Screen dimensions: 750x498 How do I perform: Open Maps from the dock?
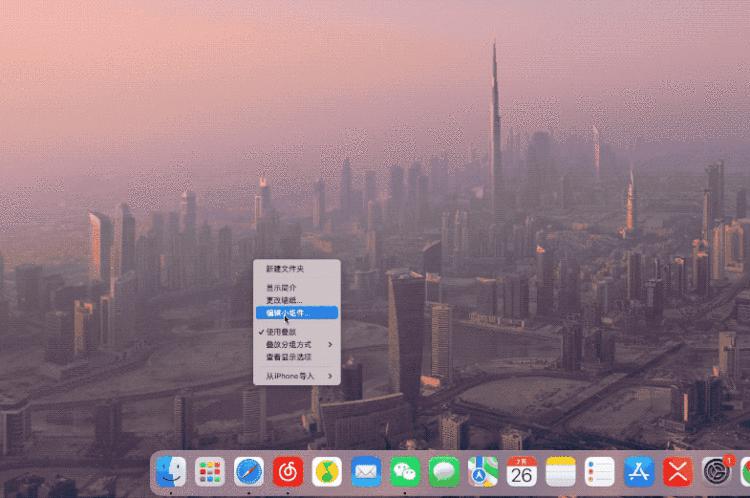[x=483, y=472]
